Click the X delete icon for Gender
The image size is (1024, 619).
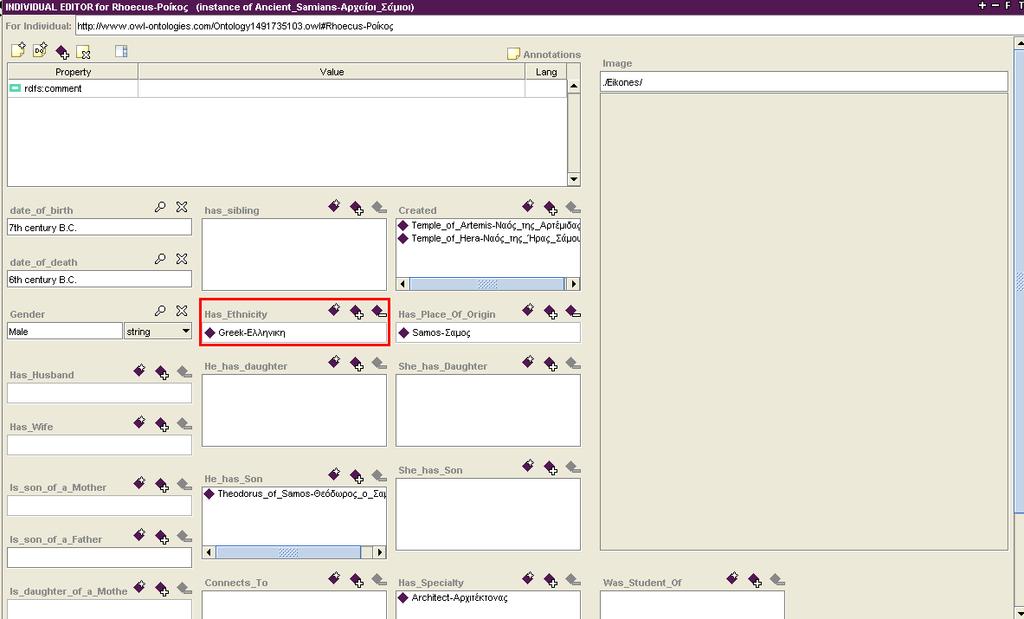tap(182, 311)
